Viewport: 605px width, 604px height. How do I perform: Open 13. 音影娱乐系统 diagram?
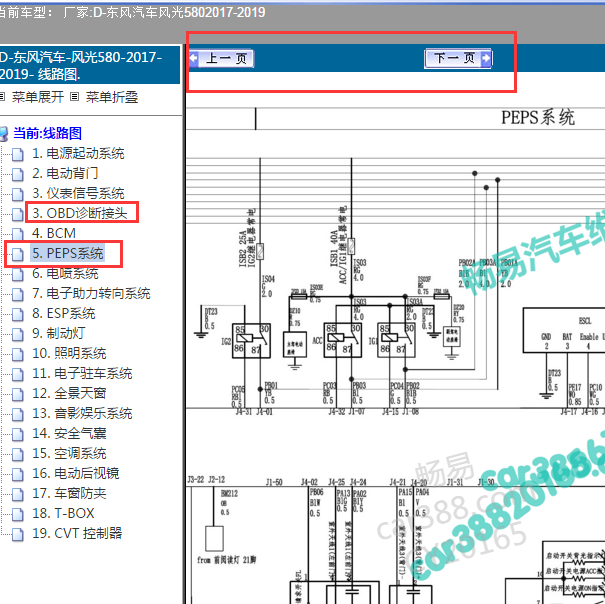coord(82,413)
